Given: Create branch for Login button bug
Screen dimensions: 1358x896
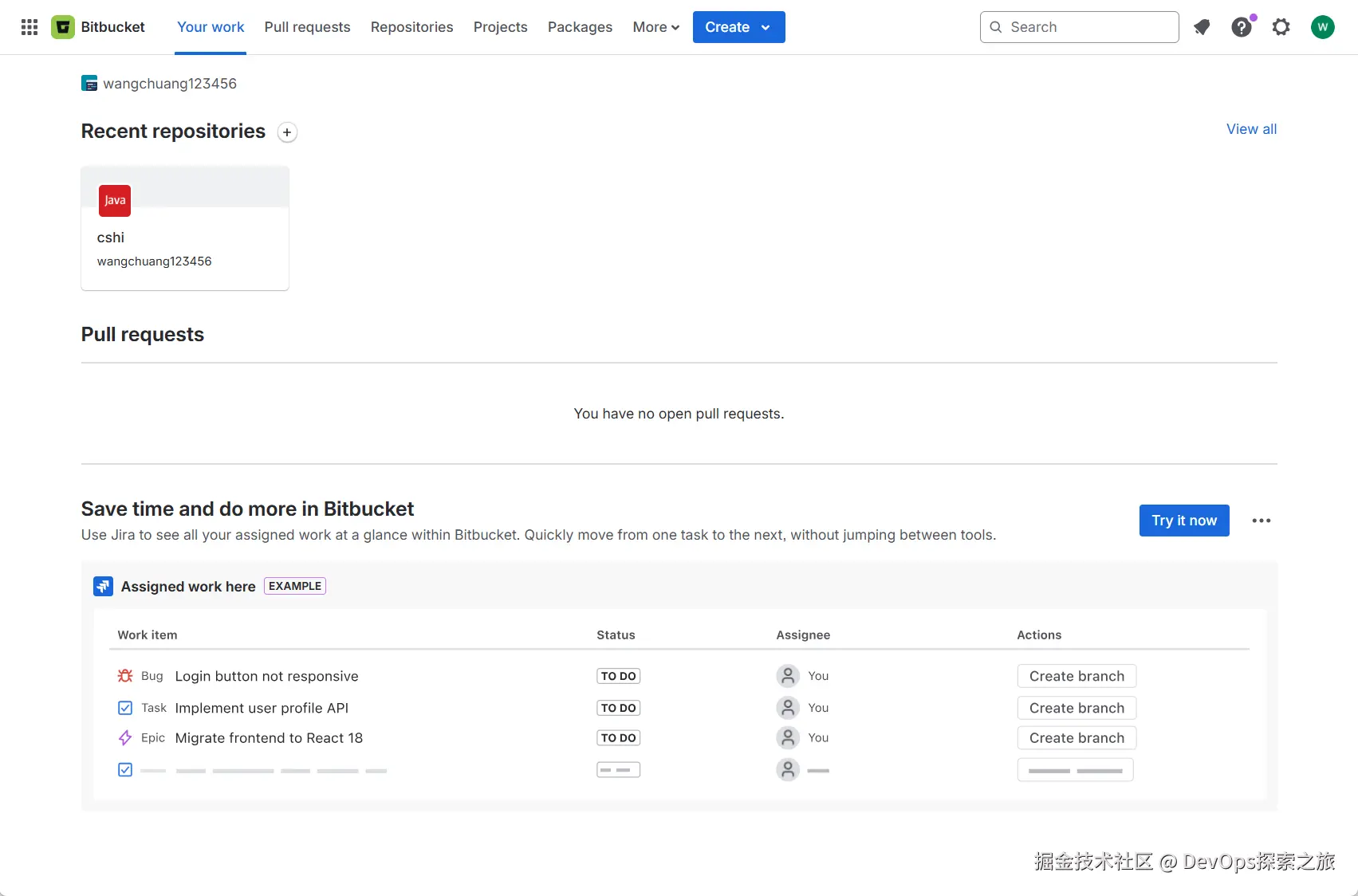Looking at the screenshot, I should point(1077,676).
